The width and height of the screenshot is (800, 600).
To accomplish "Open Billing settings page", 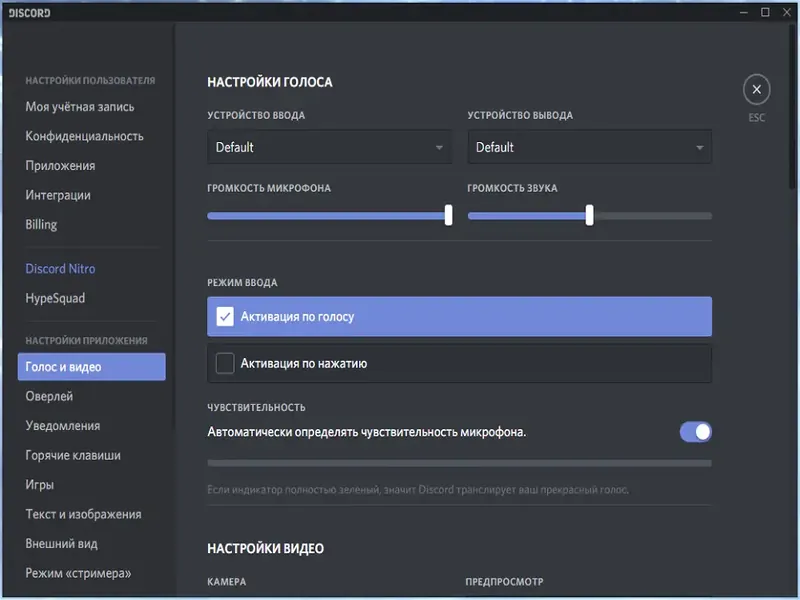I will point(41,224).
